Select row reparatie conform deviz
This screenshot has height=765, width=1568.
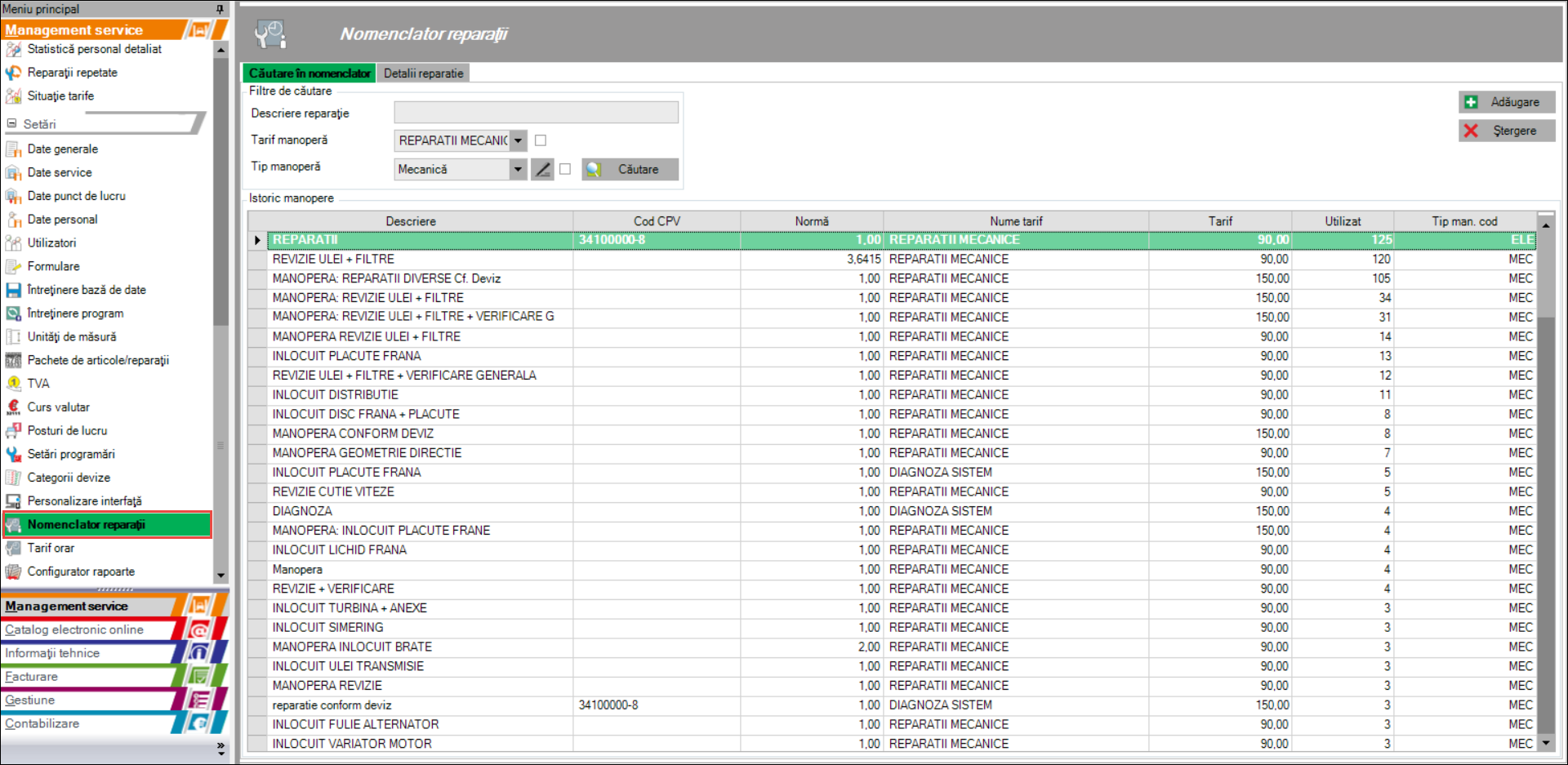coord(892,705)
